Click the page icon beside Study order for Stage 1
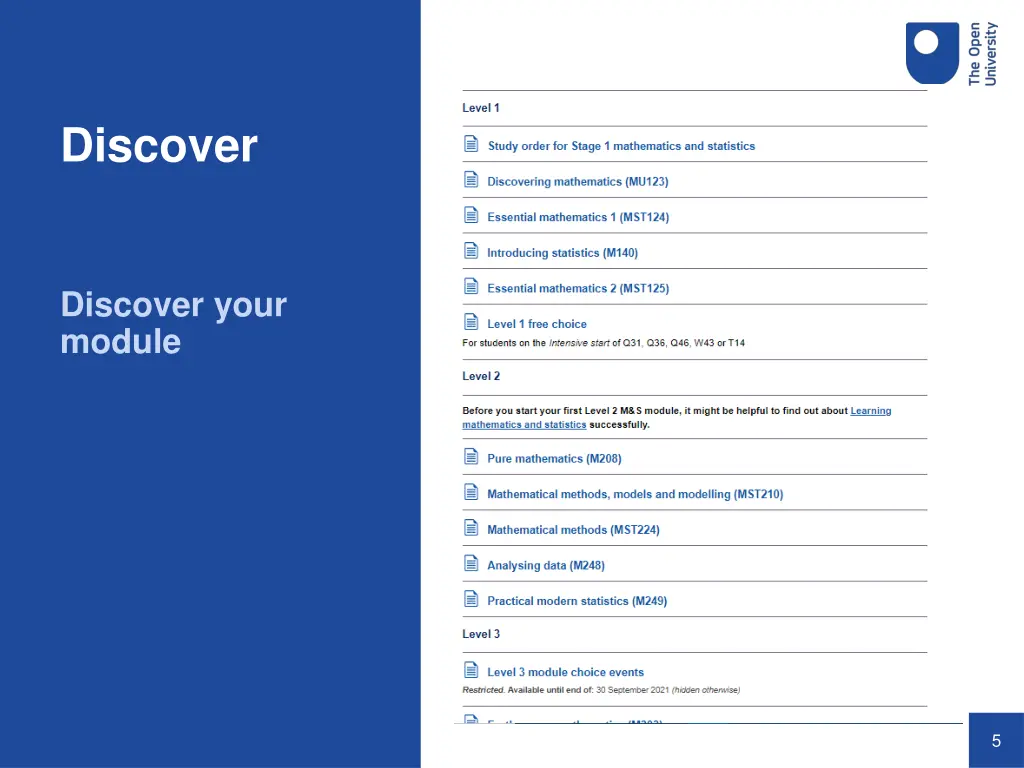 [x=471, y=144]
